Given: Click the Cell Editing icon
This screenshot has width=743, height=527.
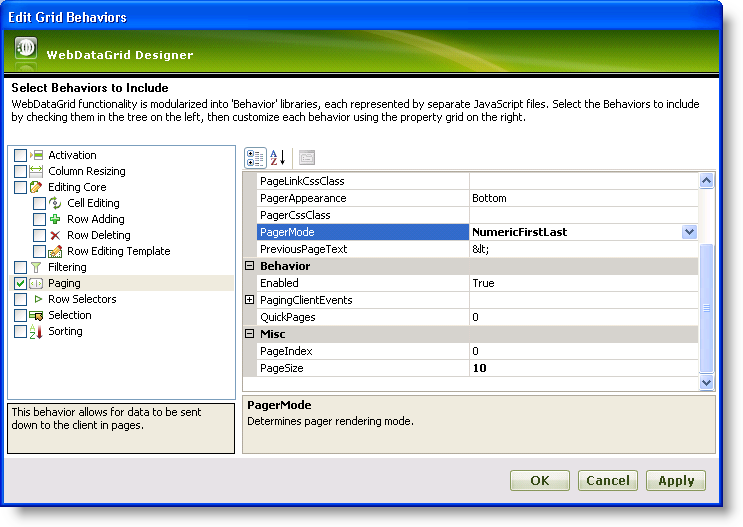Looking at the screenshot, I should [55, 203].
